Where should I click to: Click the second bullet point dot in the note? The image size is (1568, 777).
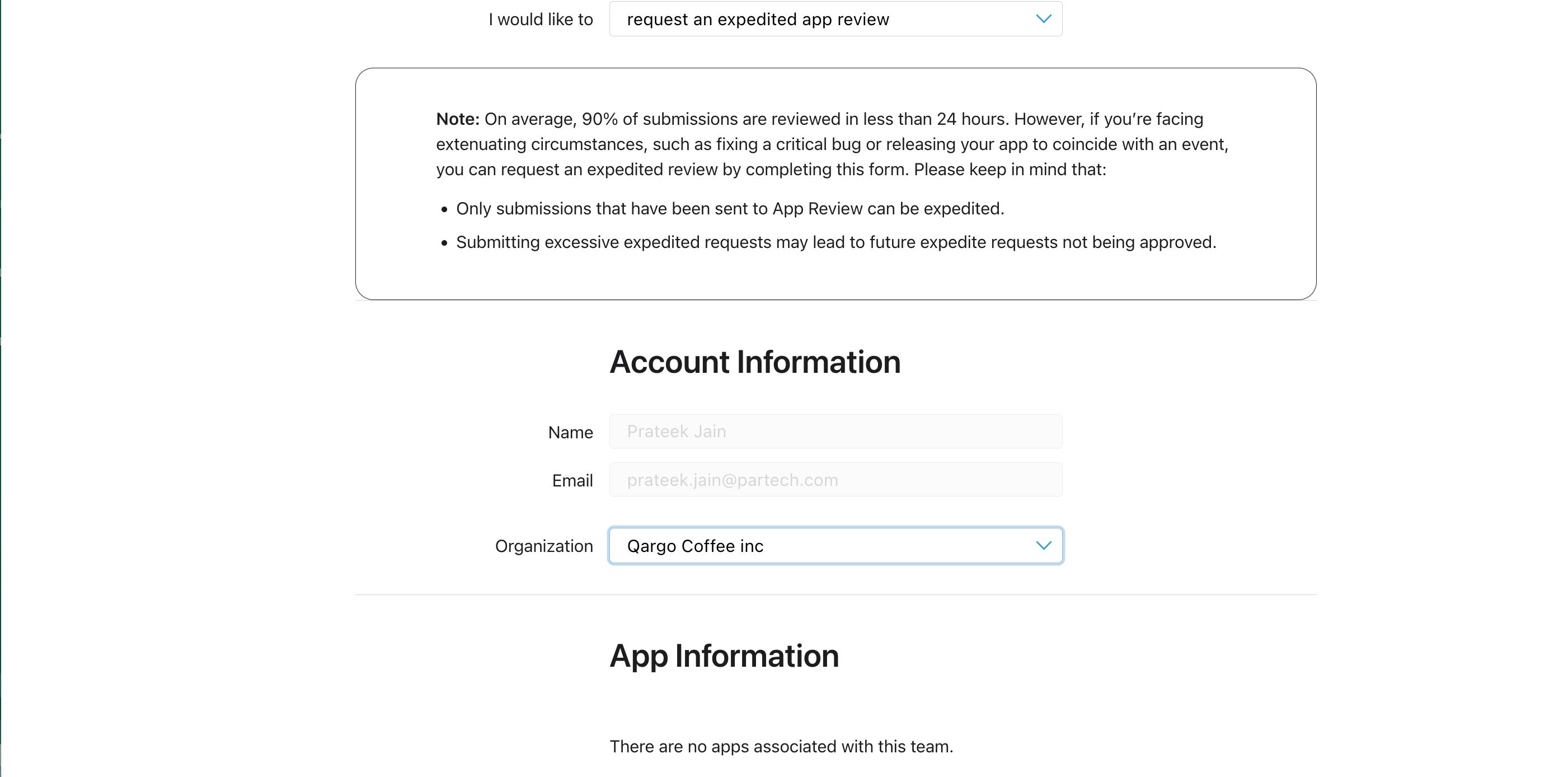pos(444,243)
